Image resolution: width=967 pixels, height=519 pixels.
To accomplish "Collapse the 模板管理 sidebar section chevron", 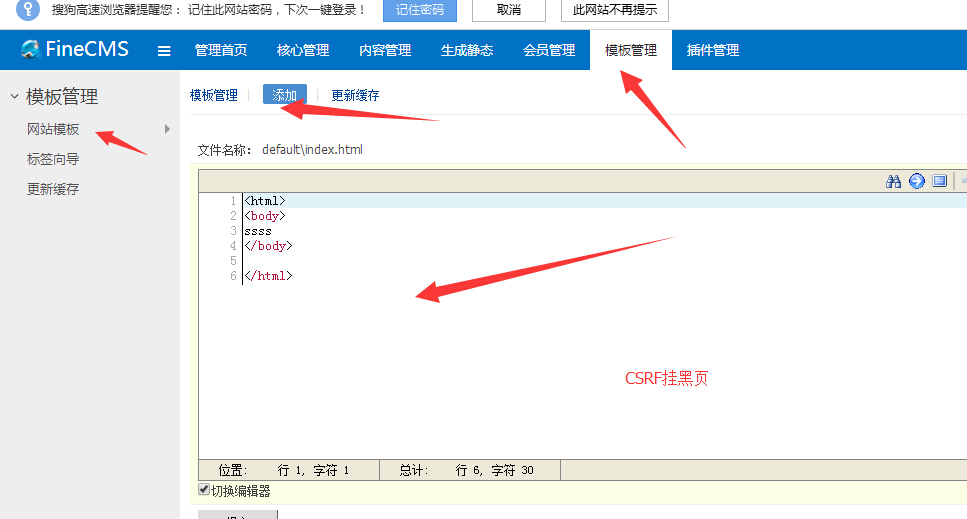I will coord(14,96).
